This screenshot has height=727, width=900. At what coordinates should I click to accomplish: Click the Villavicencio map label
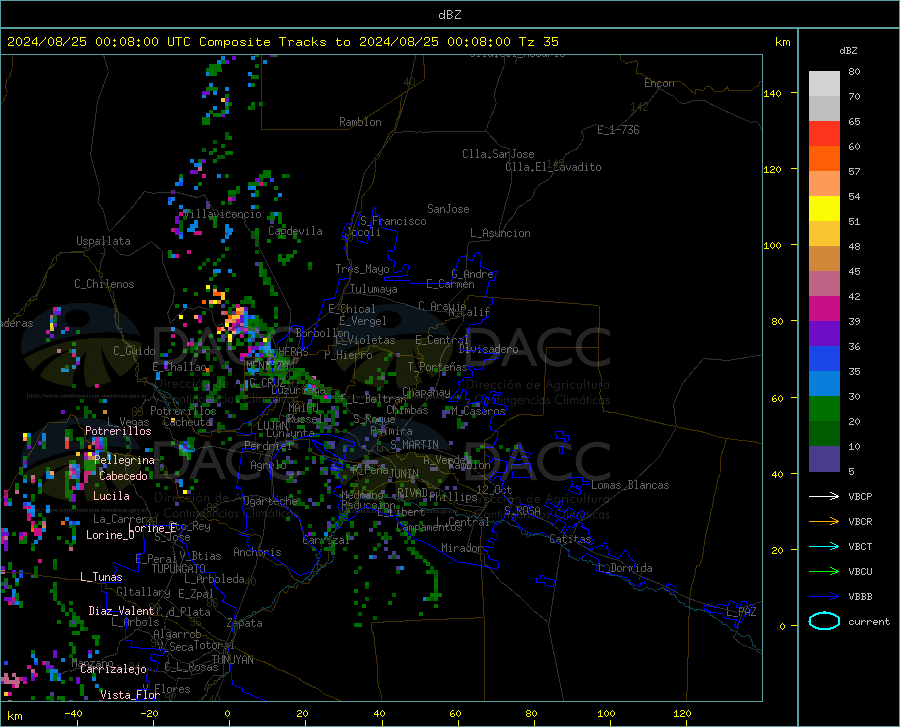(222, 214)
